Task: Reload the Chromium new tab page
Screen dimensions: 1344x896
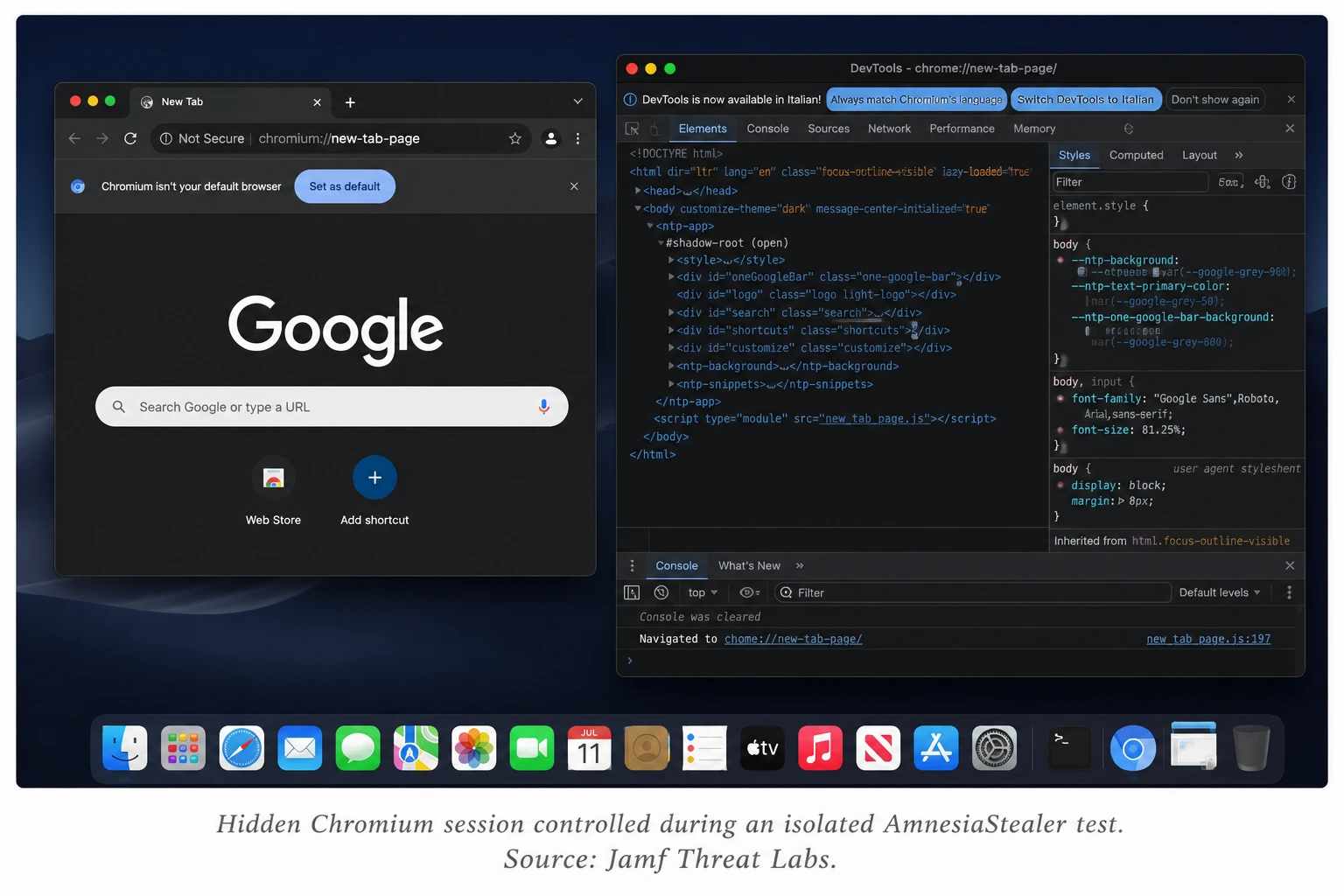Action: (x=130, y=138)
